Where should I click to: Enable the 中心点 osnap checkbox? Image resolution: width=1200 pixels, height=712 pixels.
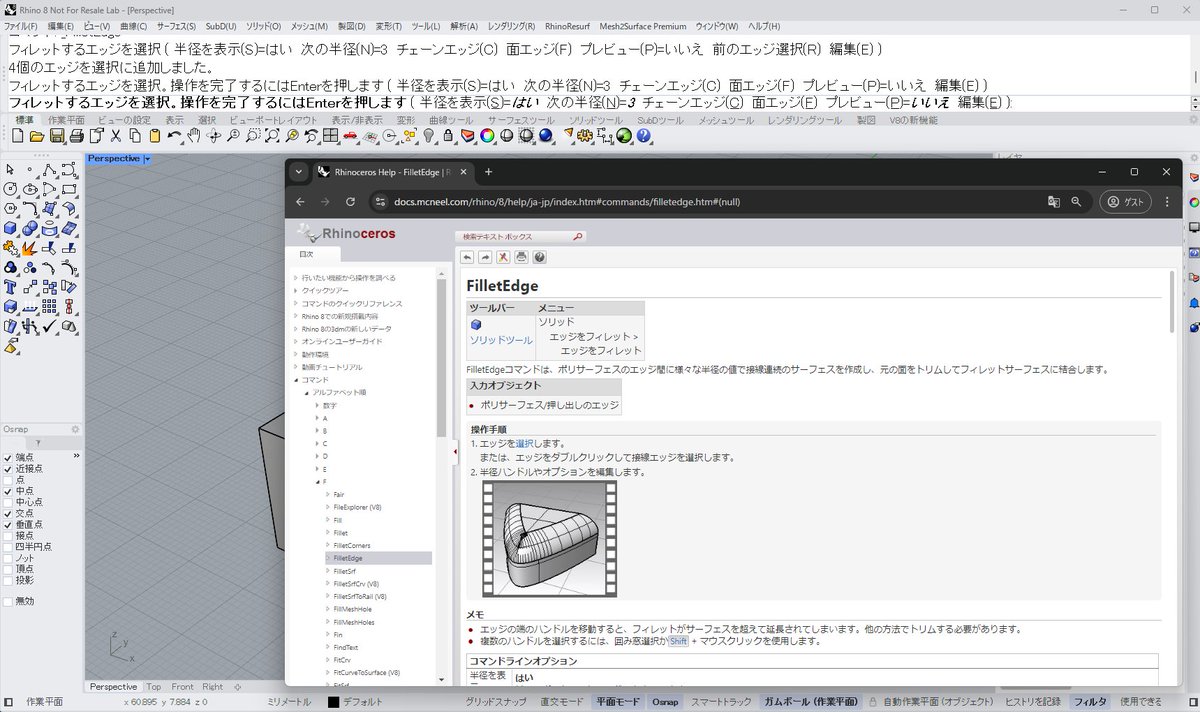point(8,502)
